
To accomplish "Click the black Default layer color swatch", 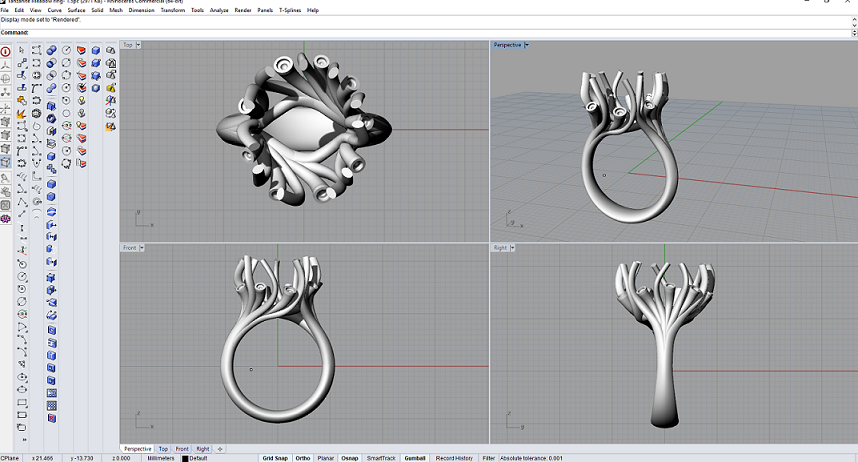I will [185, 459].
